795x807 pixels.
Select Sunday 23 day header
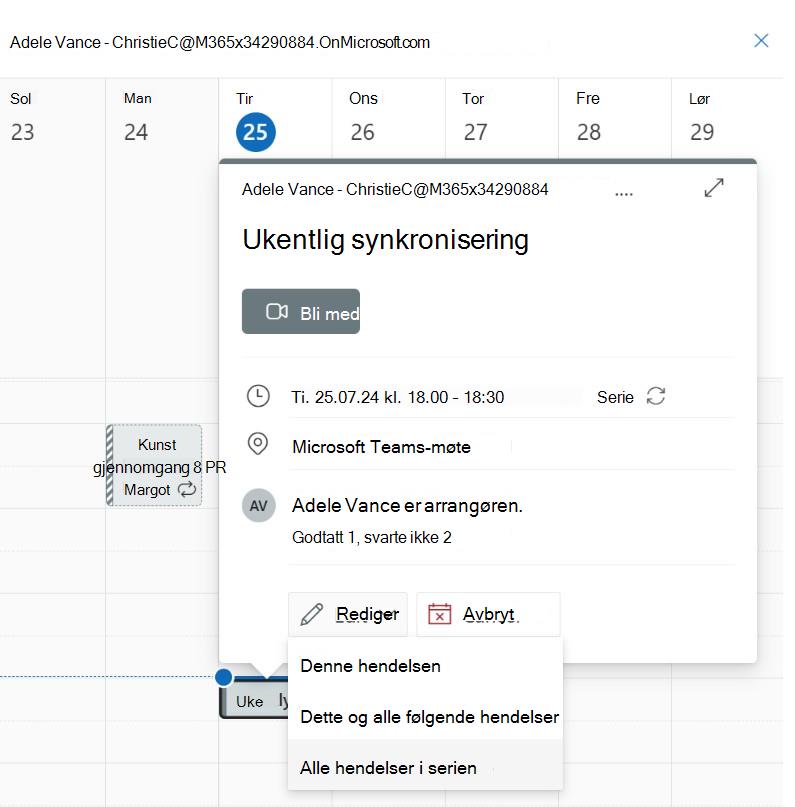[x=23, y=132]
